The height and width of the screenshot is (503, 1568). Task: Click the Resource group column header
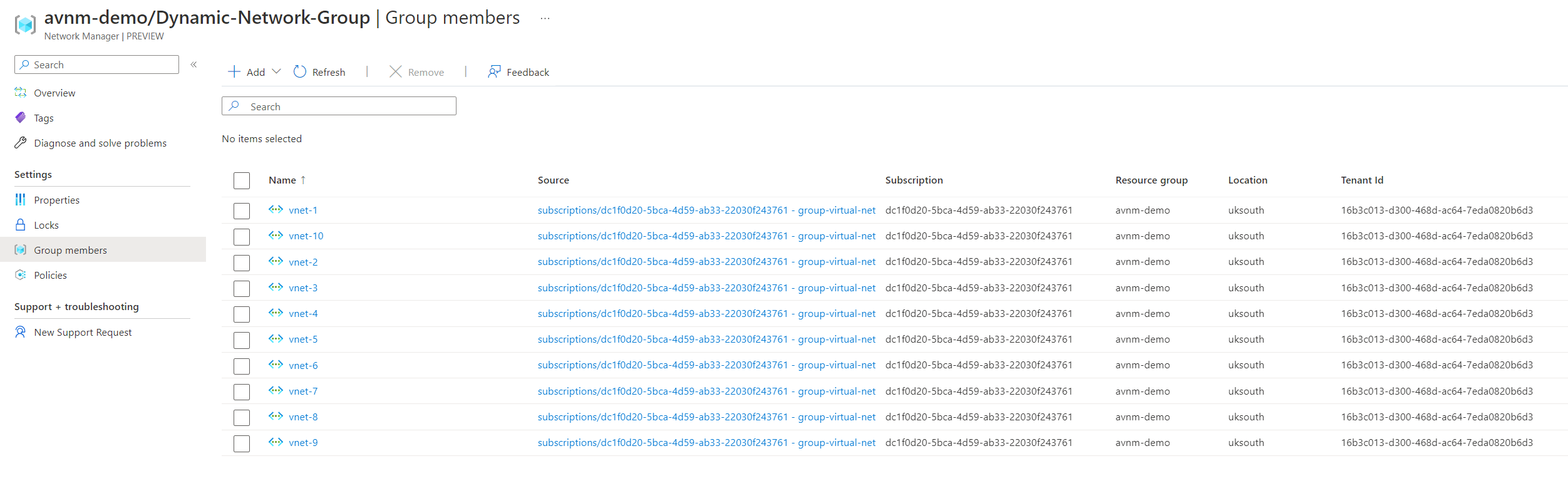(x=1152, y=180)
